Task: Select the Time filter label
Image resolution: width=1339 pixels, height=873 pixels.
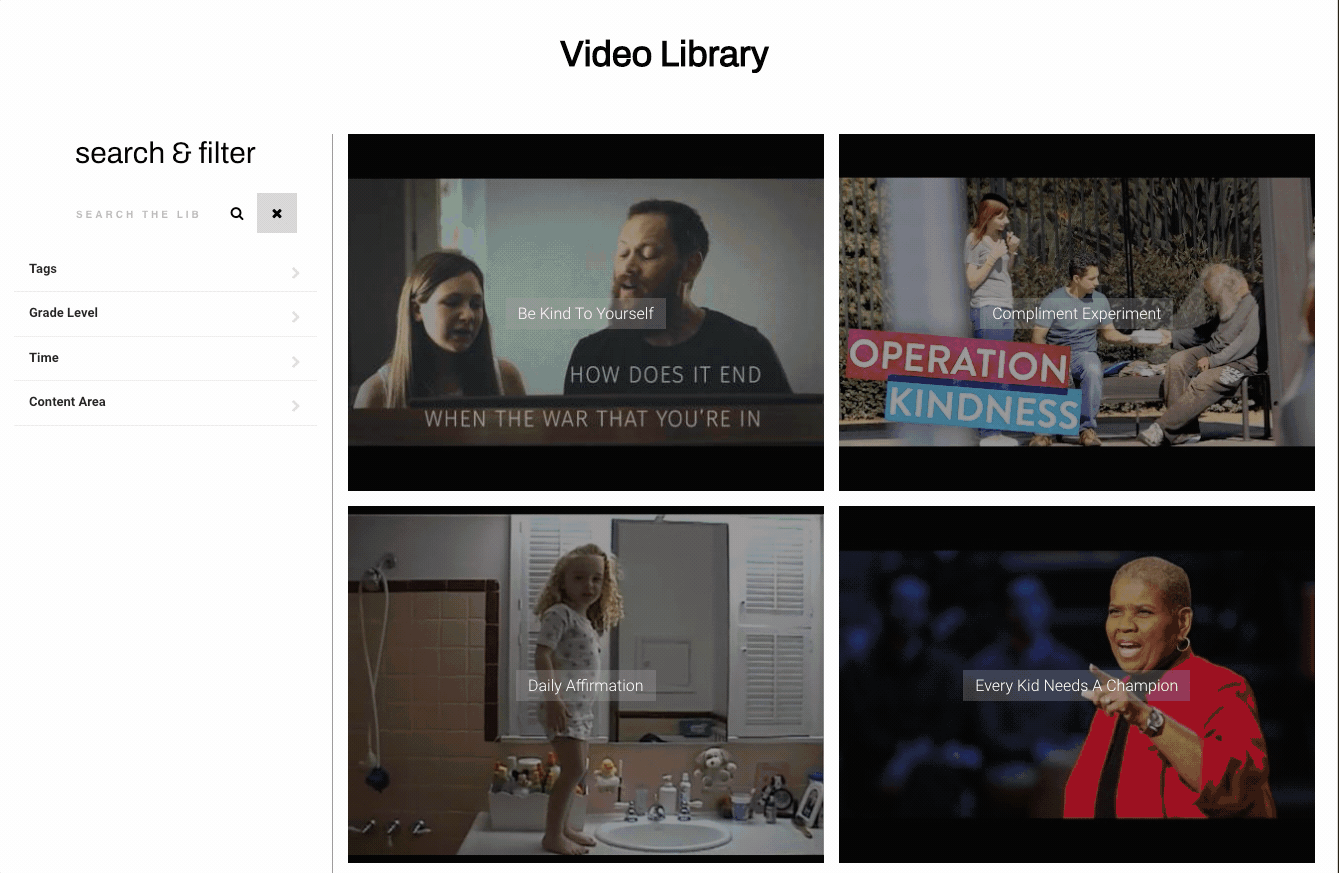Action: tap(44, 358)
